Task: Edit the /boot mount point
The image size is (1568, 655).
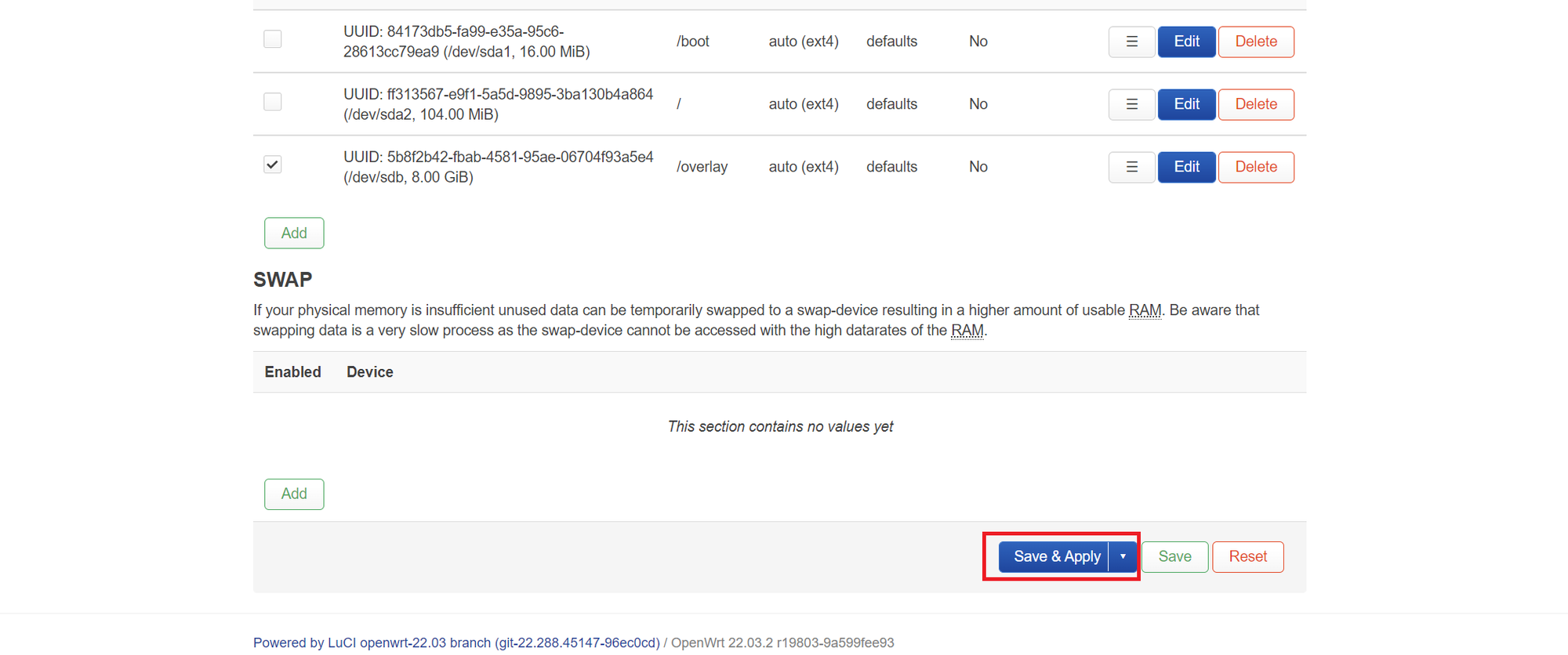Action: click(x=1186, y=42)
